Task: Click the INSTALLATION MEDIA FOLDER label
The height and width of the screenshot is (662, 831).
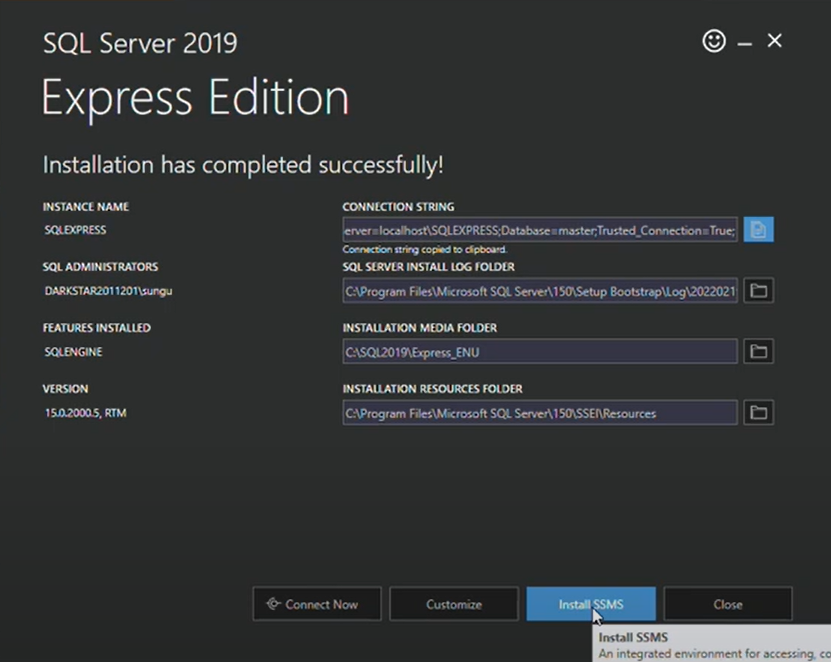Action: click(x=420, y=328)
